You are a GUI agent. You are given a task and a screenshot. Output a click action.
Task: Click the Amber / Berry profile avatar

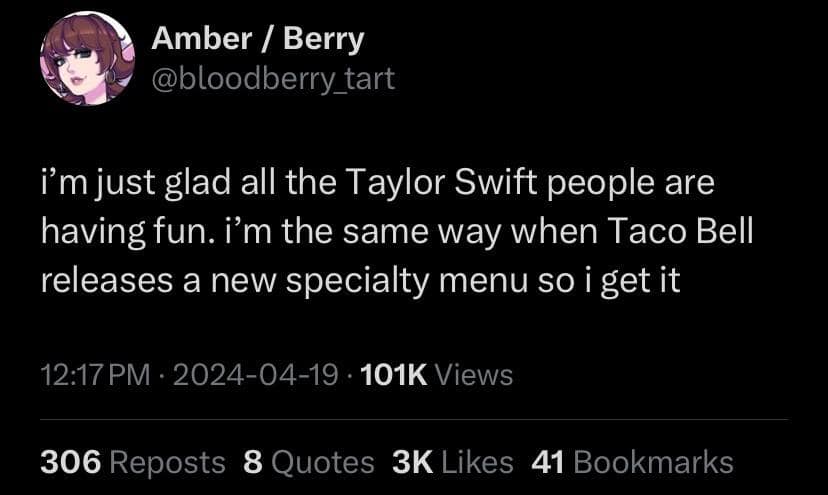(87, 59)
